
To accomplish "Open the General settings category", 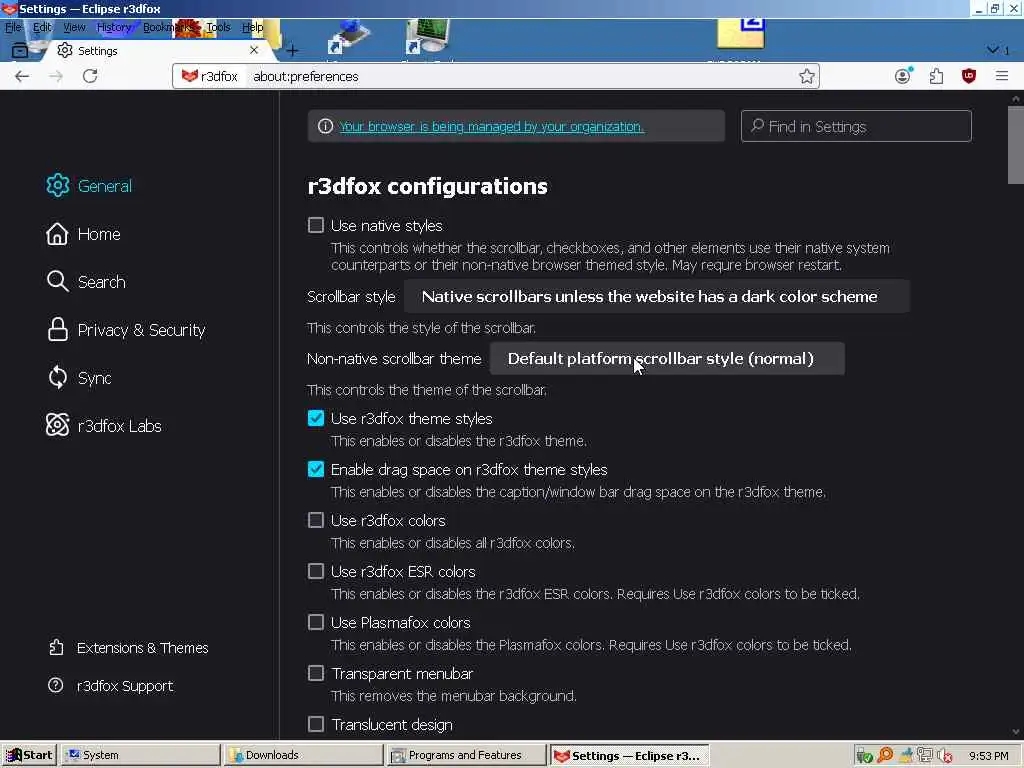I will (89, 186).
